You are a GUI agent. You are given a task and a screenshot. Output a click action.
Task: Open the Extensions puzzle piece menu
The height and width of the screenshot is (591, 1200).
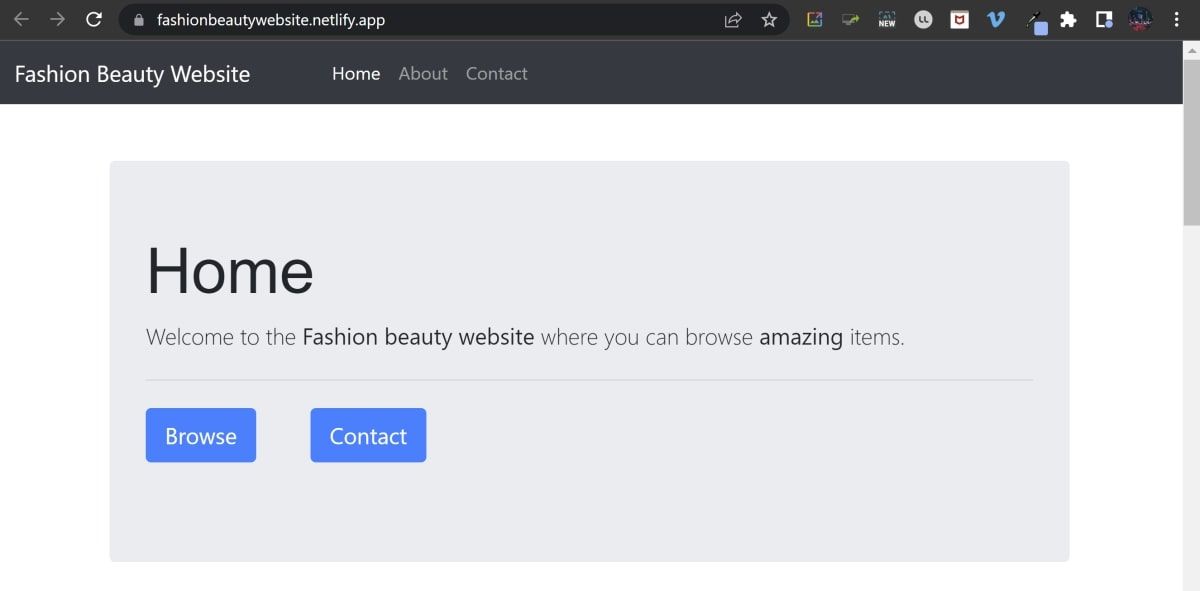(x=1068, y=19)
